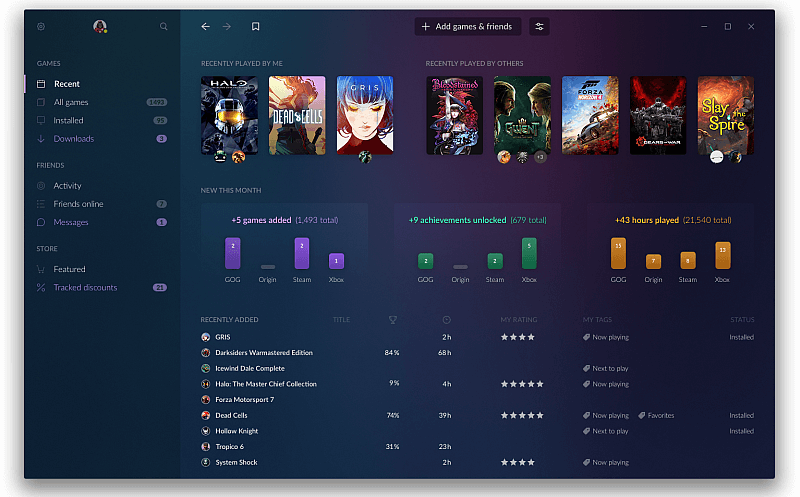Open Tropico 6 row
Image resolution: width=800 pixels, height=497 pixels.
click(478, 446)
